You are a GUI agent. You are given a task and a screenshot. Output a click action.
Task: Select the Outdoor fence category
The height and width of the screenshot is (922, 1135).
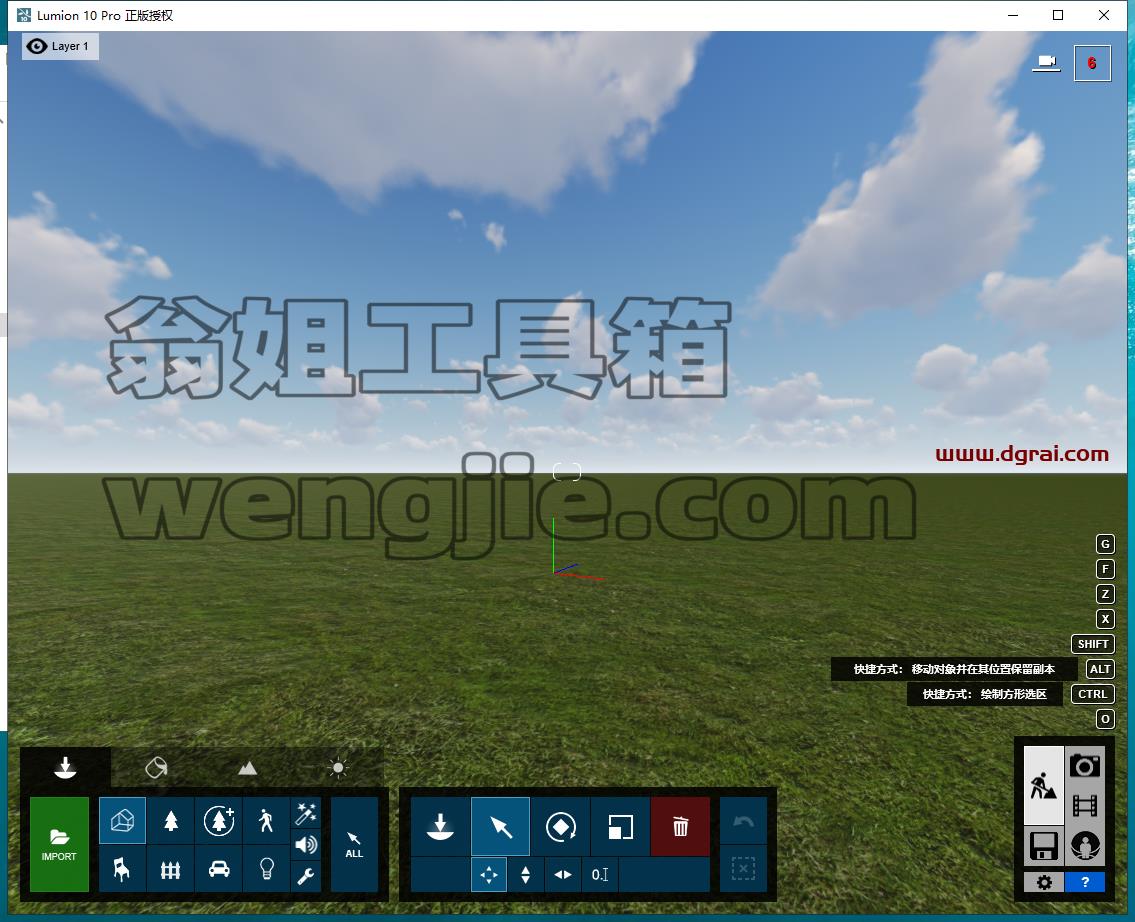[171, 868]
